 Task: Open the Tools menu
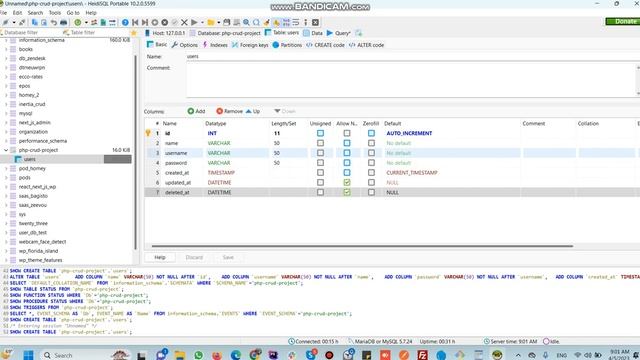[55, 13]
